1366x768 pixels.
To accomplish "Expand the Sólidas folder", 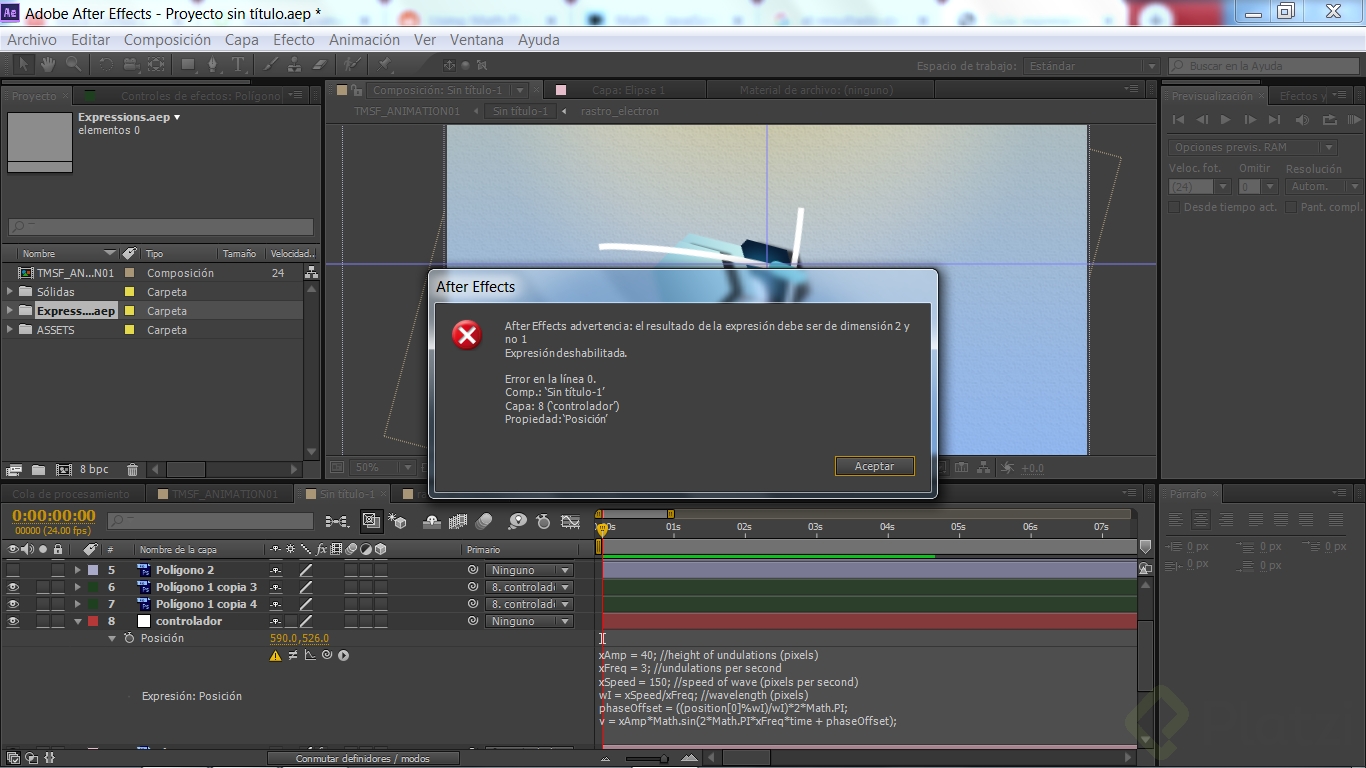I will 10,292.
